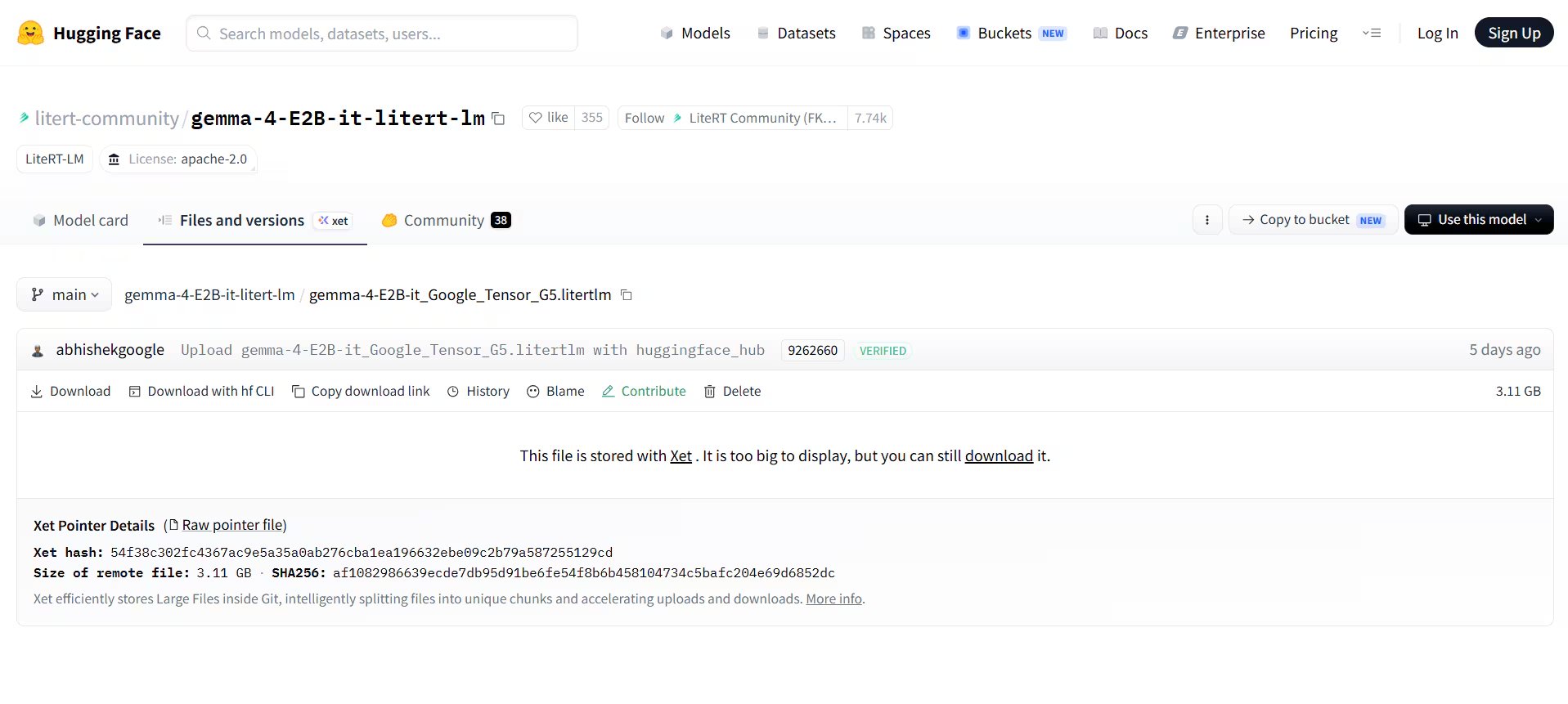Click the LiteRT-LM tag
This screenshot has height=704, width=1568.
point(55,159)
